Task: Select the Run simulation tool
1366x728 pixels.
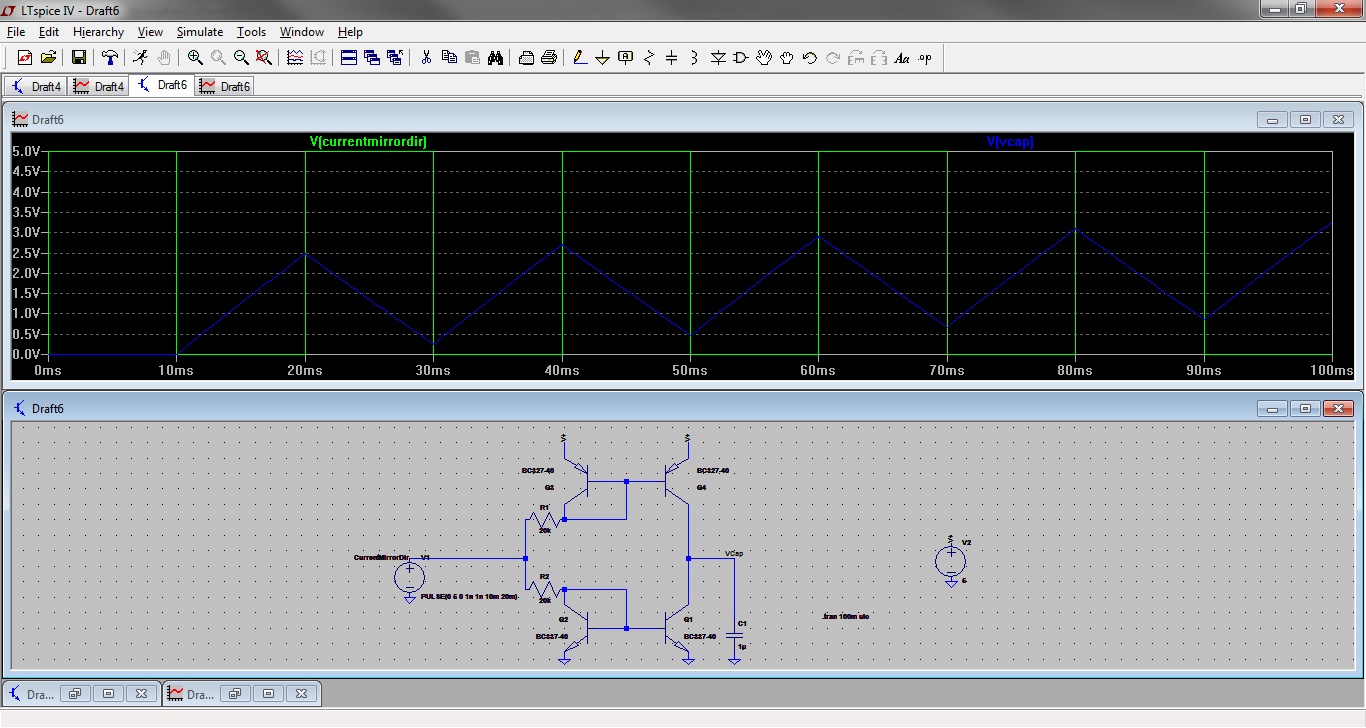Action: coord(140,57)
